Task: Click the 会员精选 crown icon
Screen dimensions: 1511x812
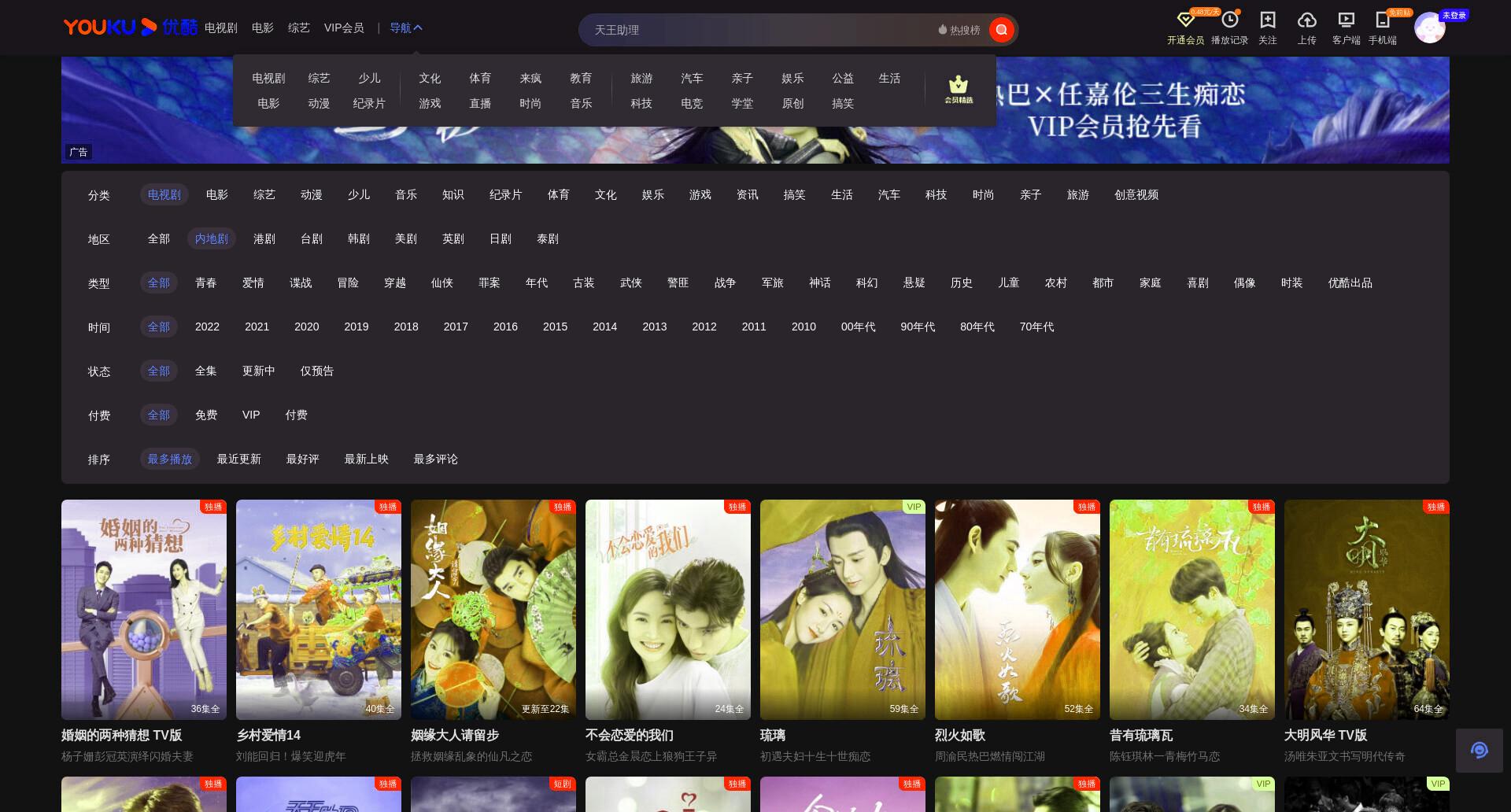Action: click(x=959, y=90)
